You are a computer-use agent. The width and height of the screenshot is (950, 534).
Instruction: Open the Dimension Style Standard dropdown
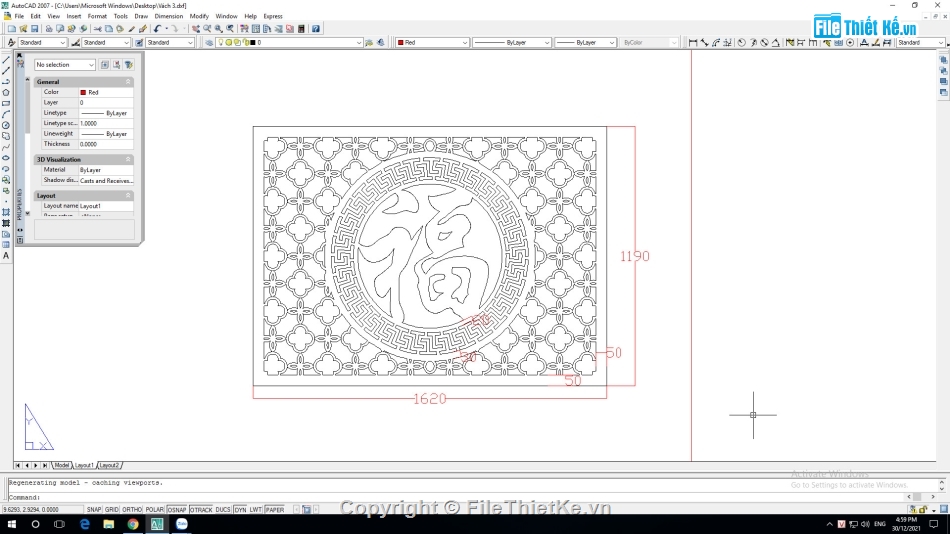pos(106,42)
